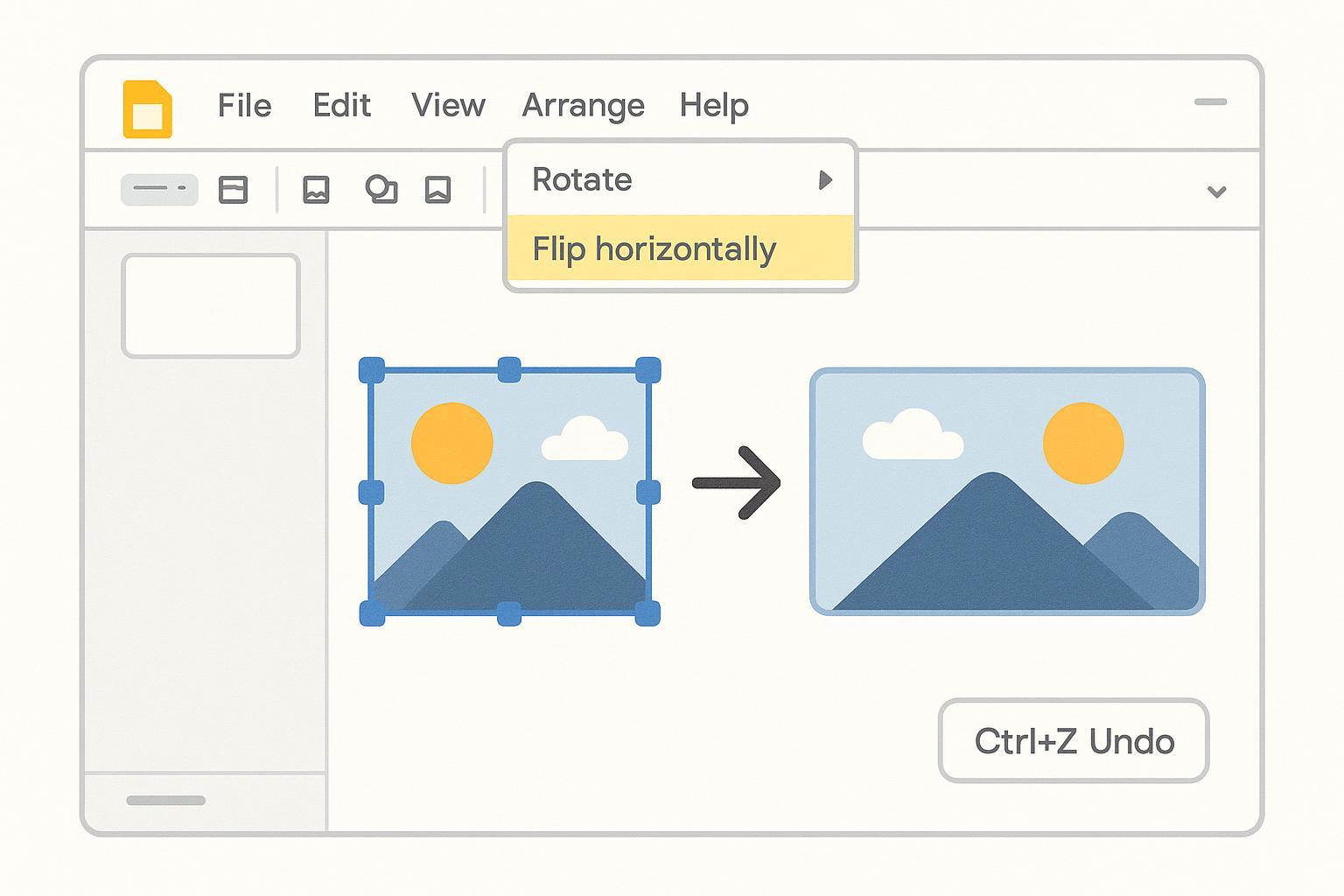Open the Edit menu
Screen dimensions: 1344x896
tap(341, 106)
